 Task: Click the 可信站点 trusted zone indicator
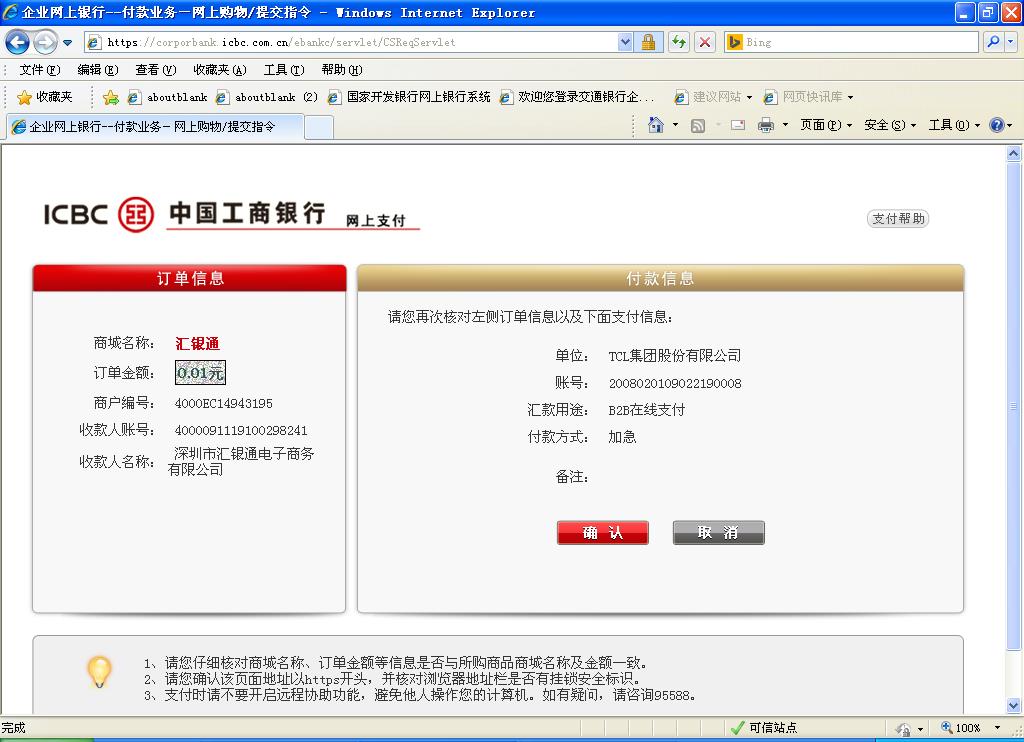(765, 728)
